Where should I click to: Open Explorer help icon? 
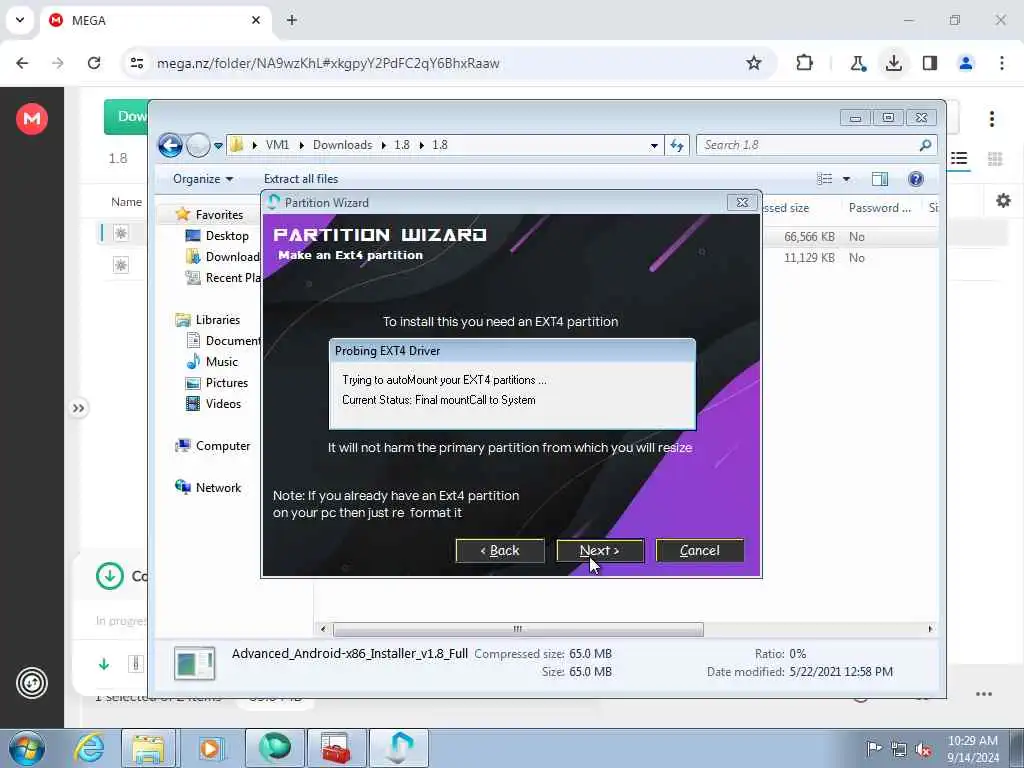[x=916, y=179]
